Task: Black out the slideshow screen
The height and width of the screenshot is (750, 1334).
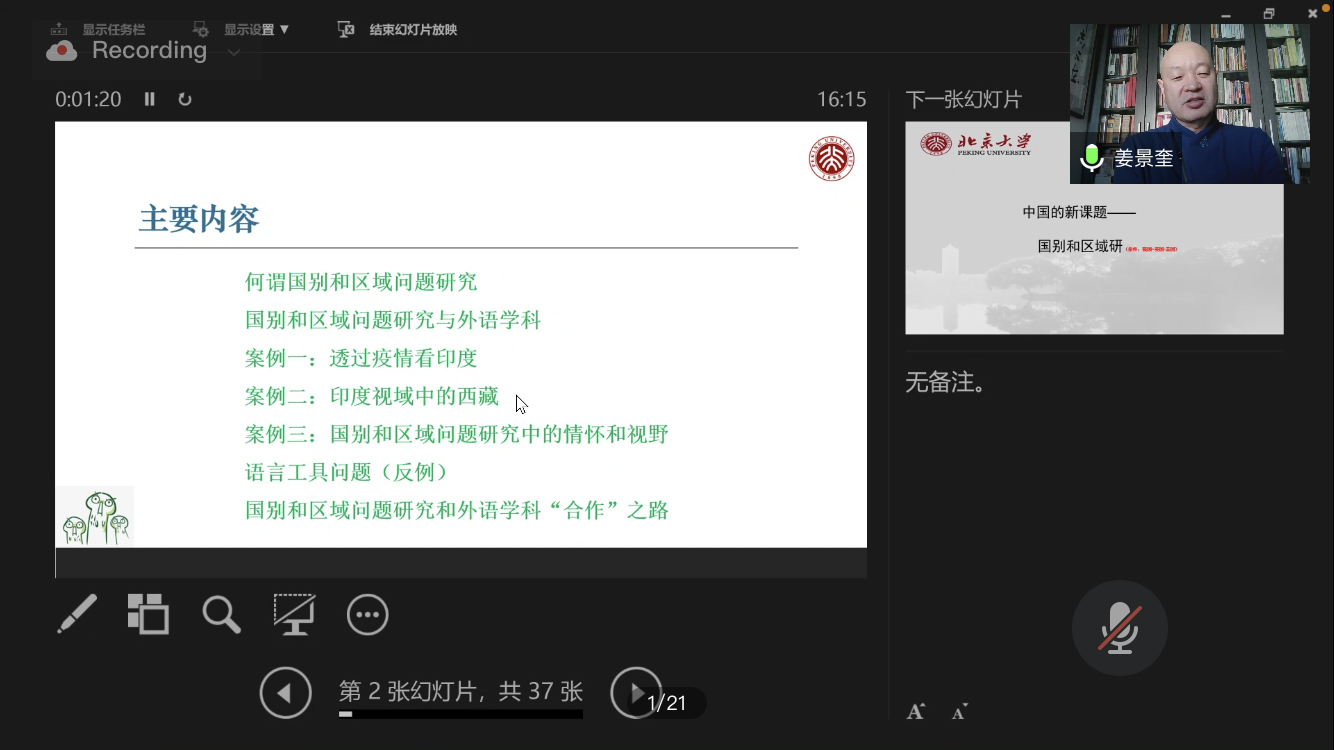Action: click(294, 614)
